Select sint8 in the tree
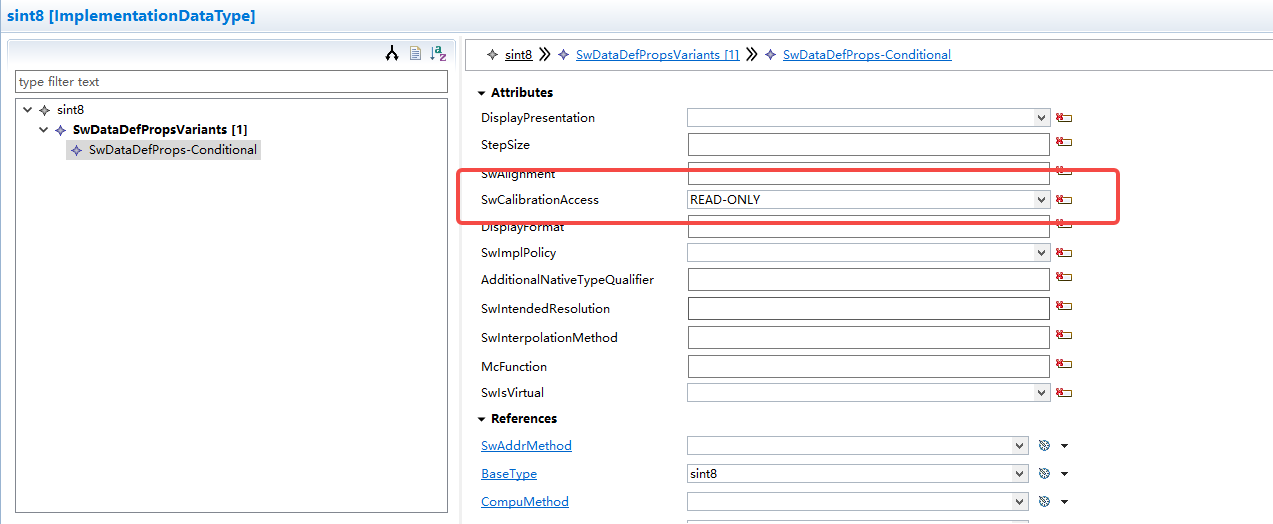 pos(71,110)
